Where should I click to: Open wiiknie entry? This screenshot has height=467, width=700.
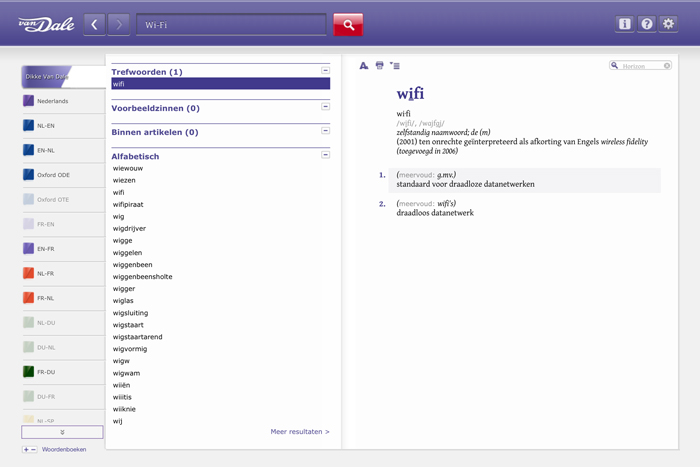124,409
